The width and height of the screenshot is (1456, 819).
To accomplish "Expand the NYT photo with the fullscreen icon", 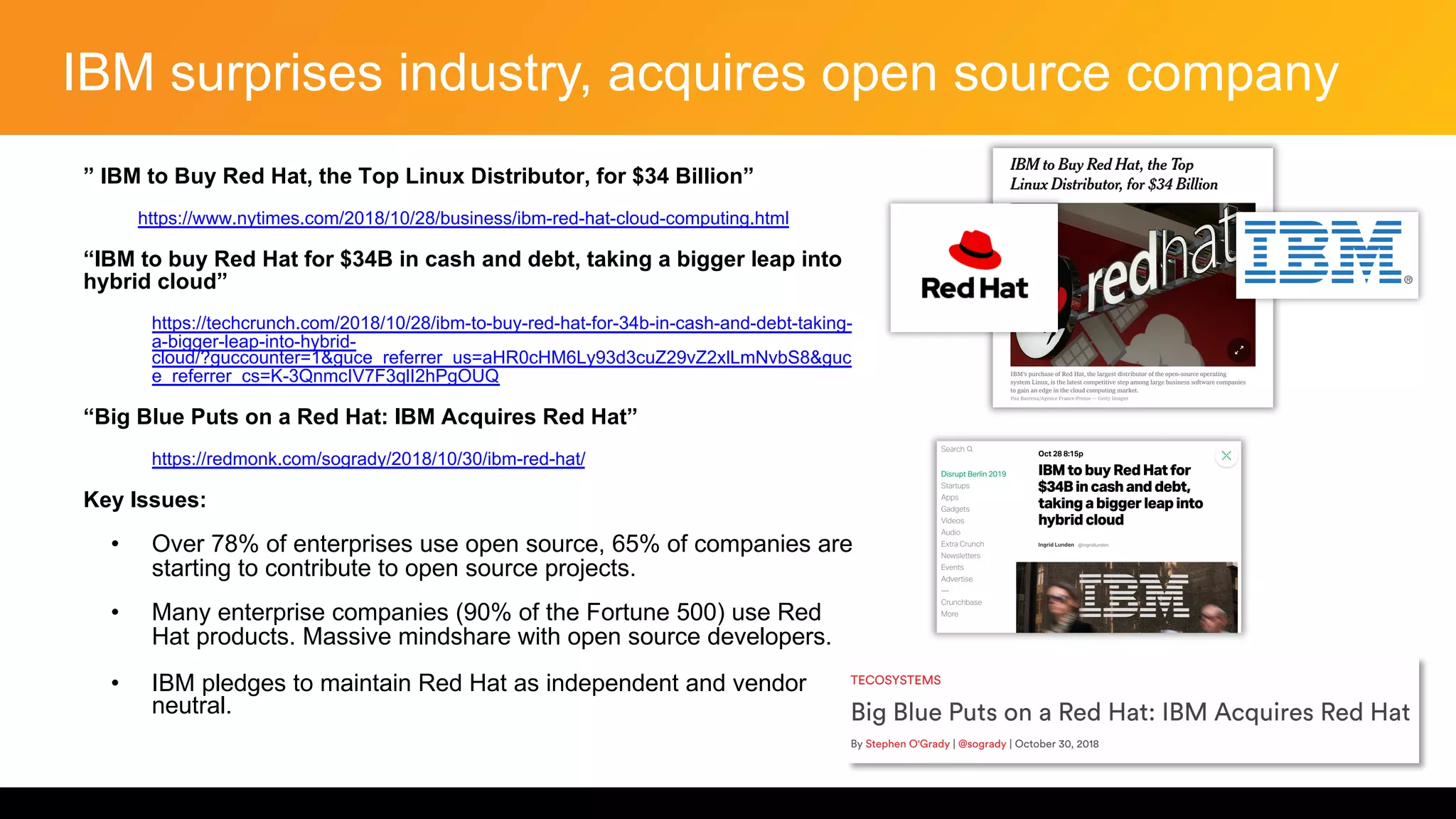I will tap(1238, 350).
